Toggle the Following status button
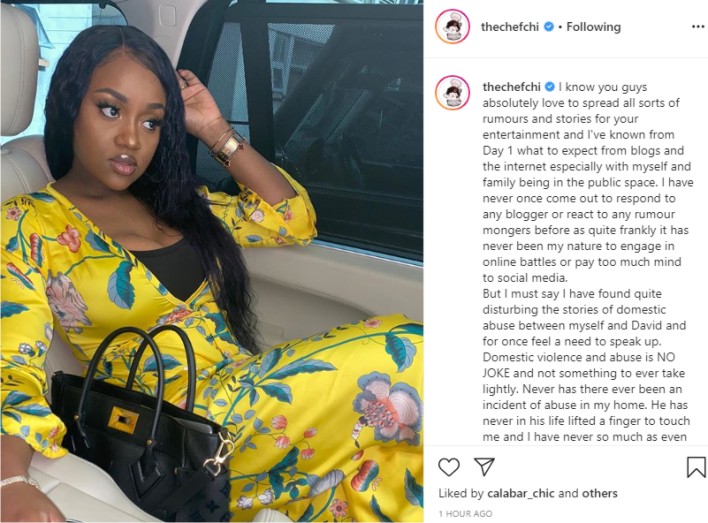The height and width of the screenshot is (523, 708). 593,27
